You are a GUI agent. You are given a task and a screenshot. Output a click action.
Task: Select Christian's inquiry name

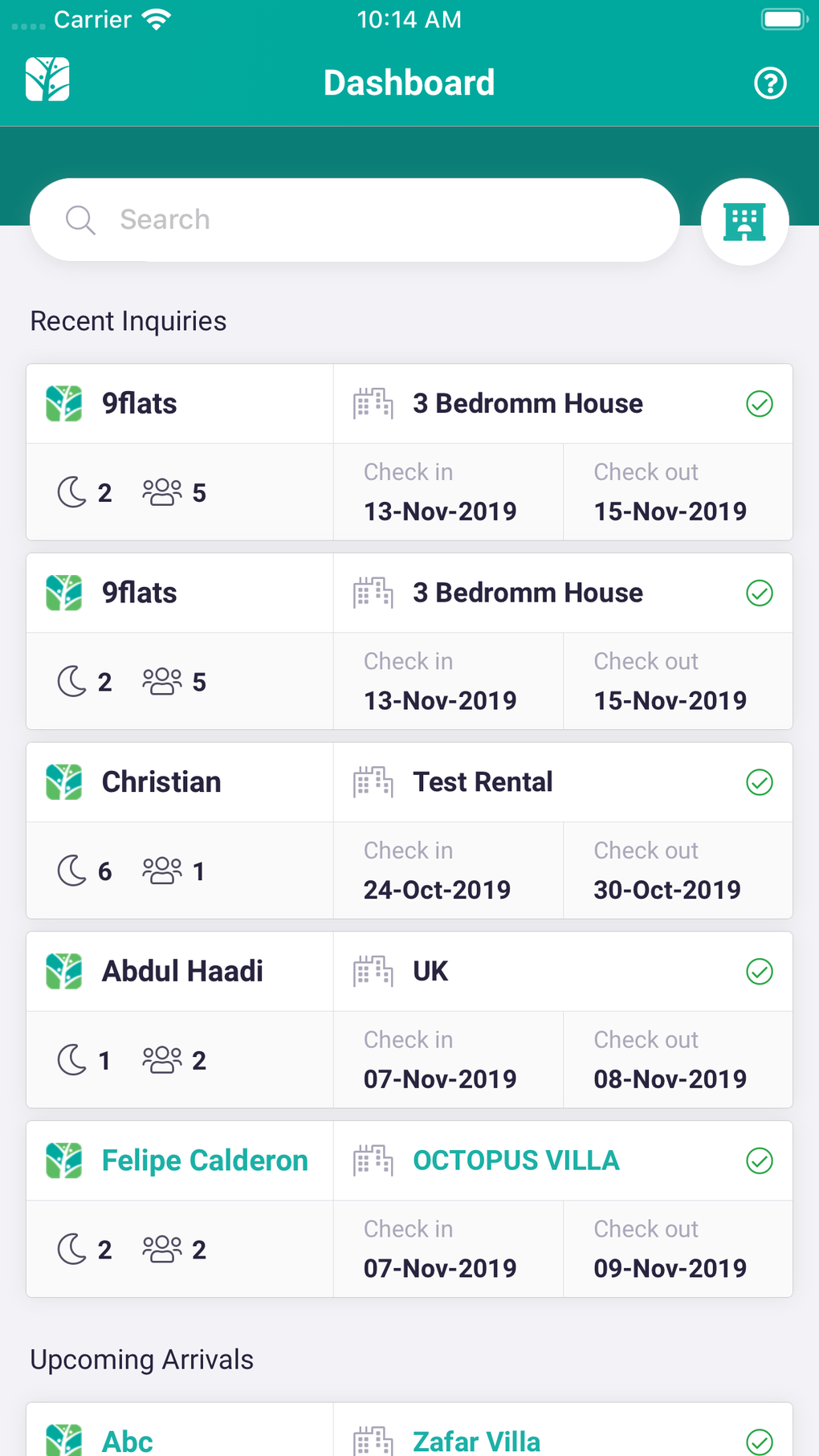coord(161,782)
